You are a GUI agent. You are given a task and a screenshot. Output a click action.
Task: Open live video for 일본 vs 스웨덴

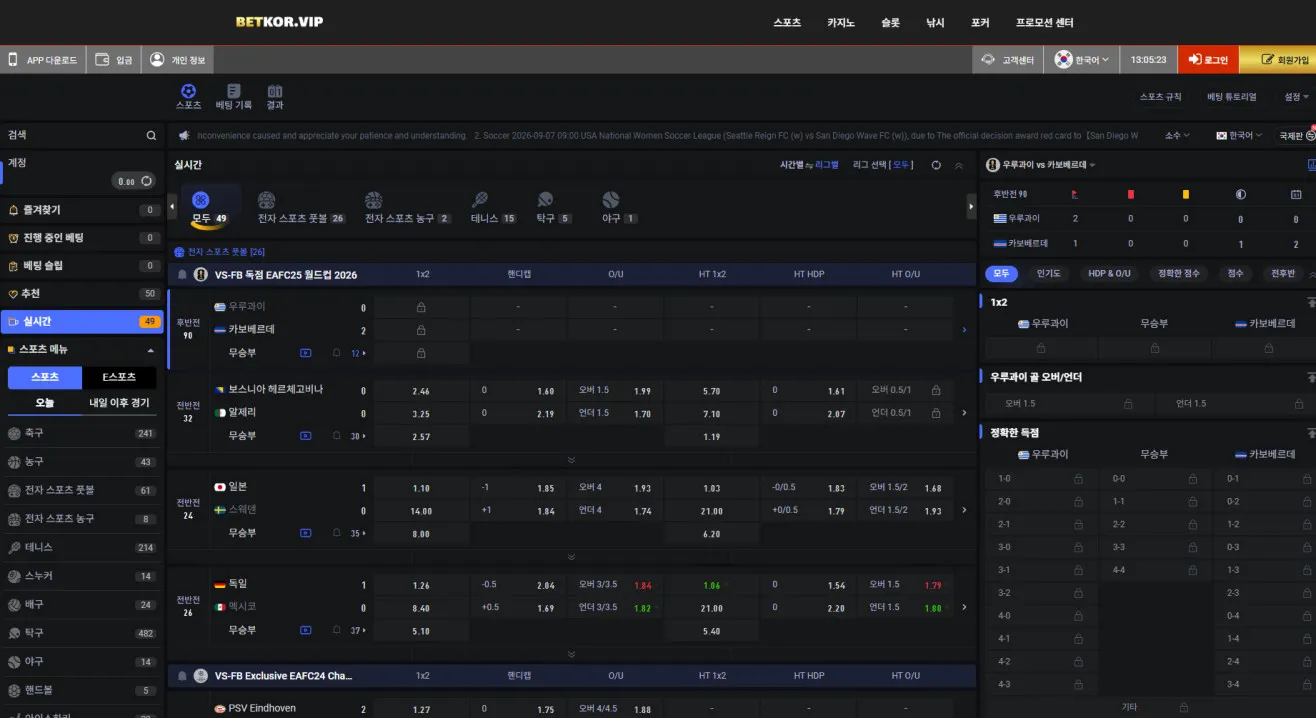[x=305, y=534]
